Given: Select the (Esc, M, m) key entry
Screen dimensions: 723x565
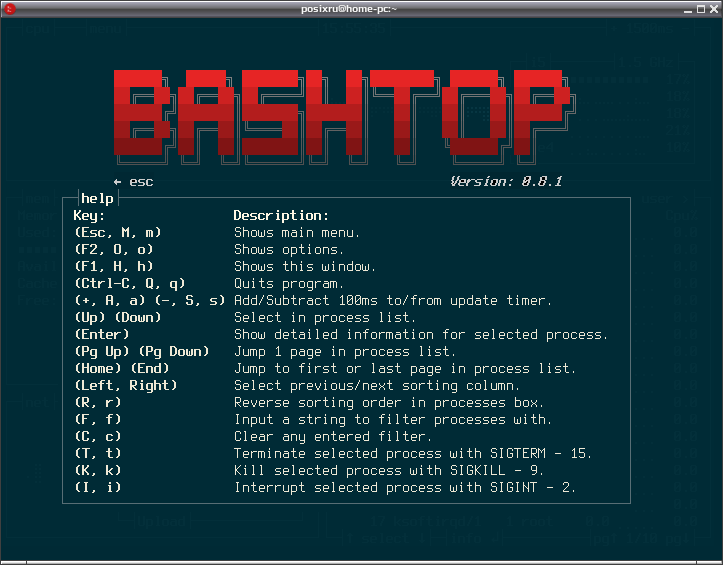Looking at the screenshot, I should 118,232.
